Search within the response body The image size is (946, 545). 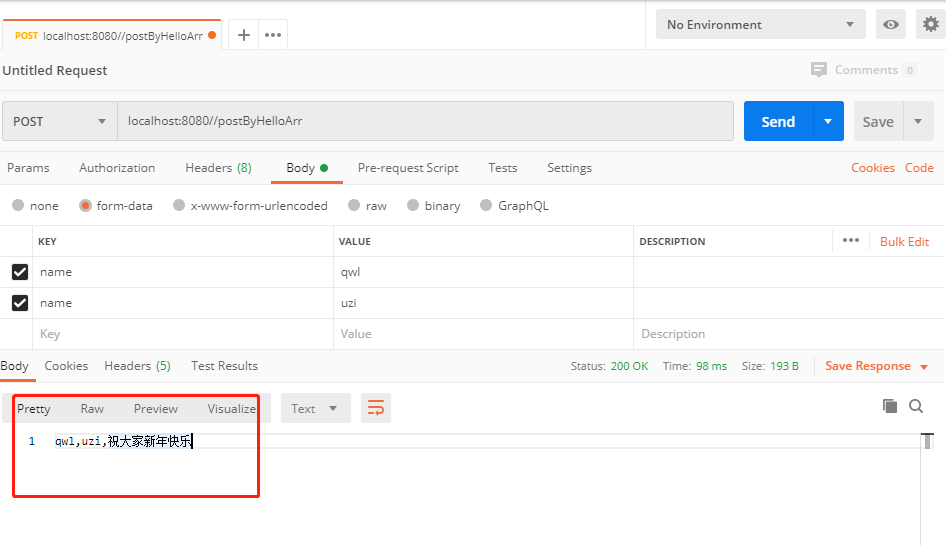pos(916,406)
